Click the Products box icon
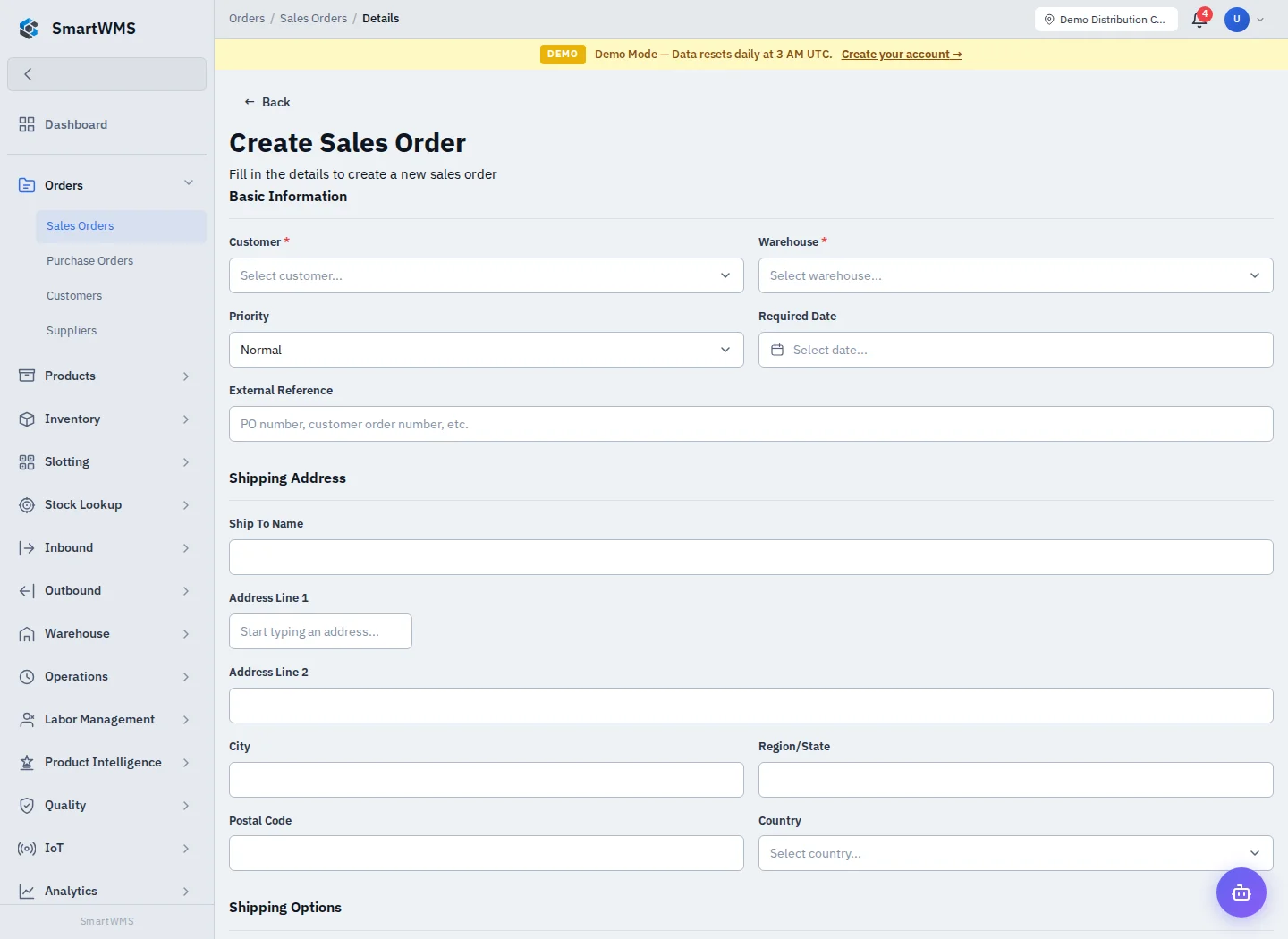The width and height of the screenshot is (1288, 939). point(27,376)
